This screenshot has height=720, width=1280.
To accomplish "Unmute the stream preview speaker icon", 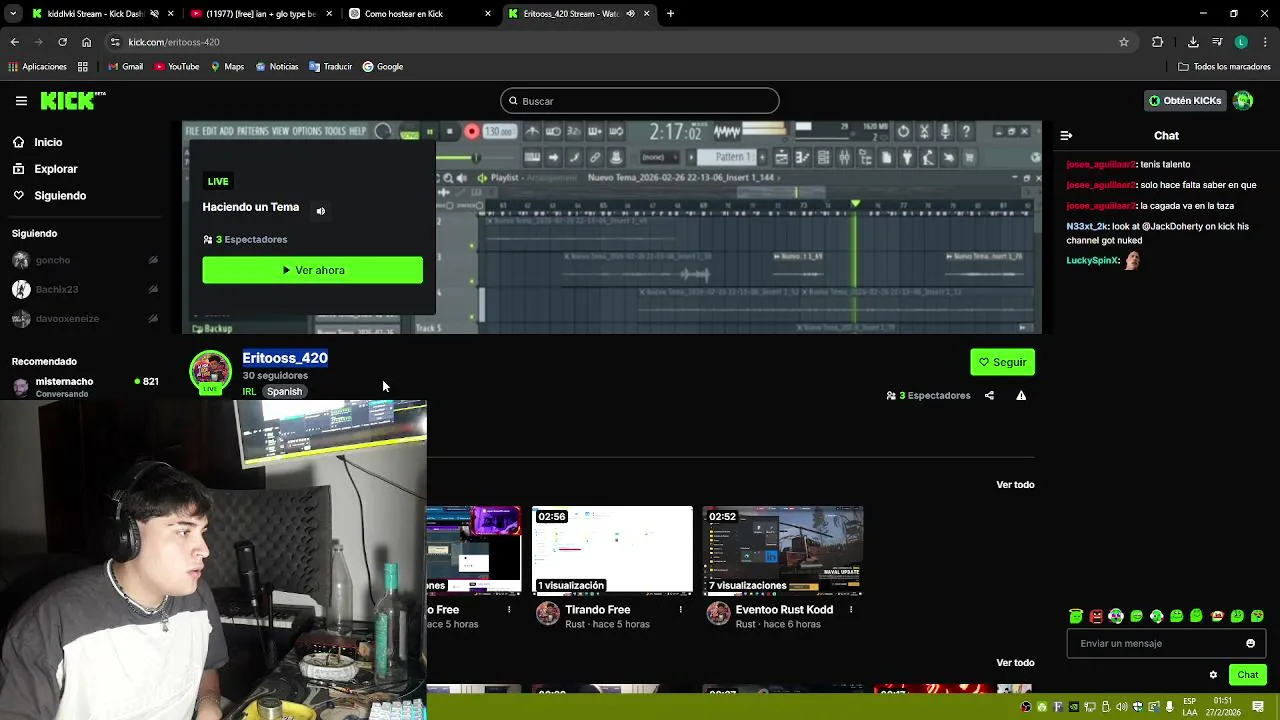I will [x=321, y=211].
